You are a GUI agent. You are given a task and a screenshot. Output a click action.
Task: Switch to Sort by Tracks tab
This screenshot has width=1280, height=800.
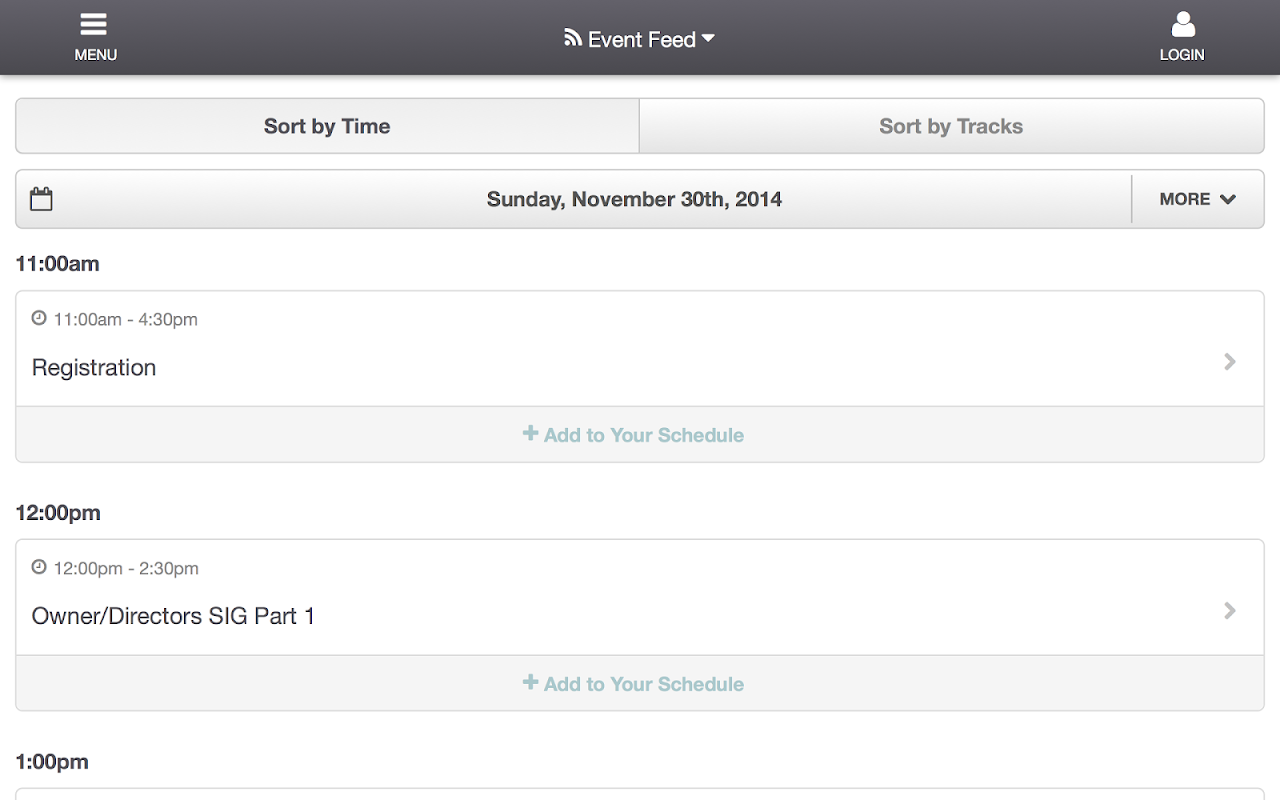tap(951, 126)
